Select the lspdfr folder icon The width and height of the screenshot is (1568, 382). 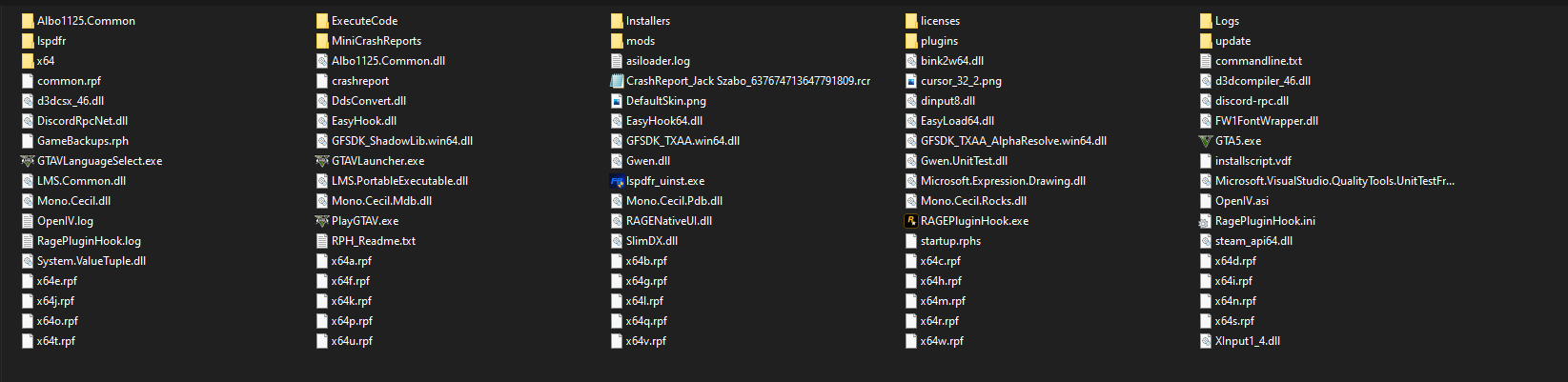tap(28, 41)
